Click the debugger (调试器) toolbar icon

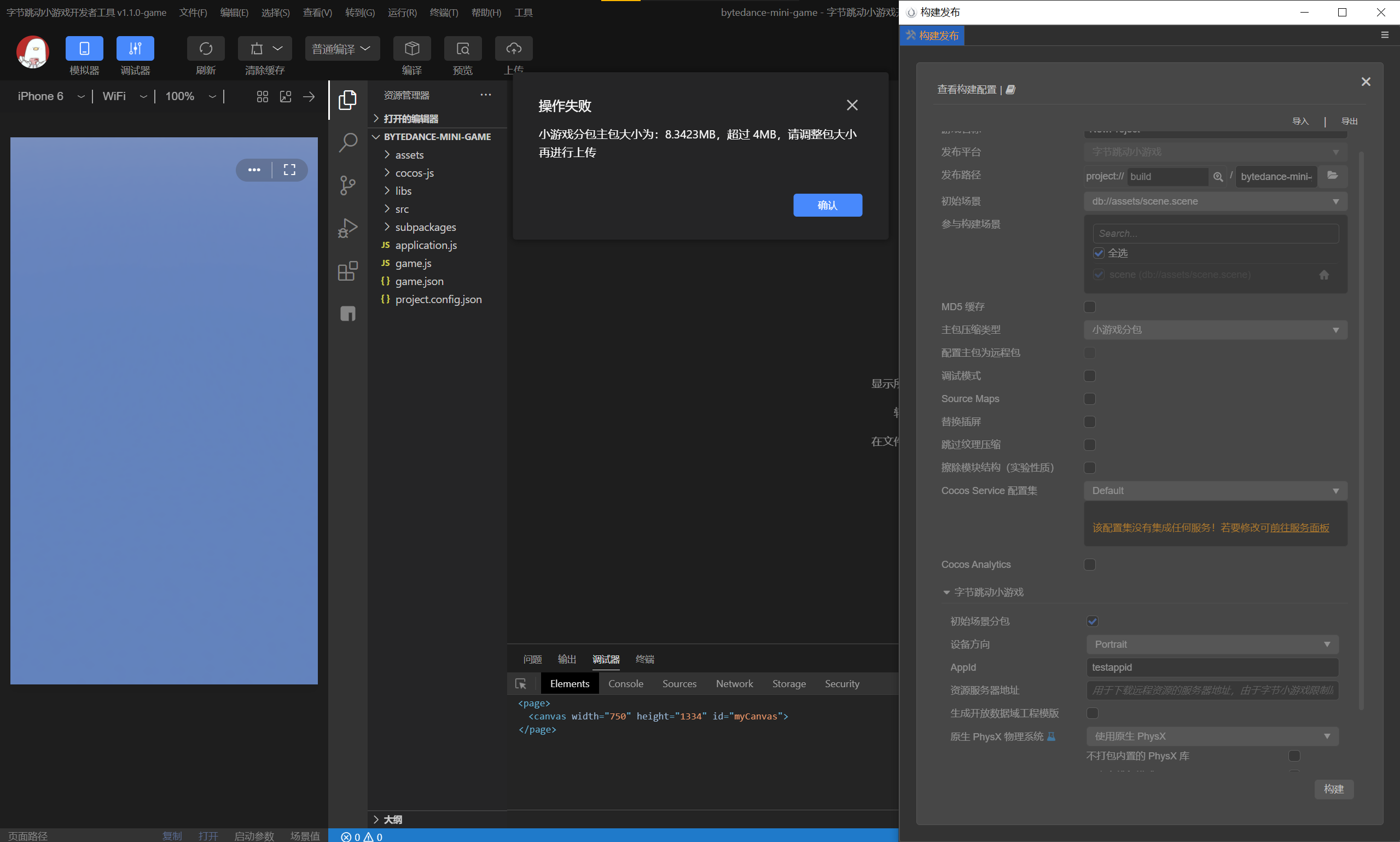135,49
